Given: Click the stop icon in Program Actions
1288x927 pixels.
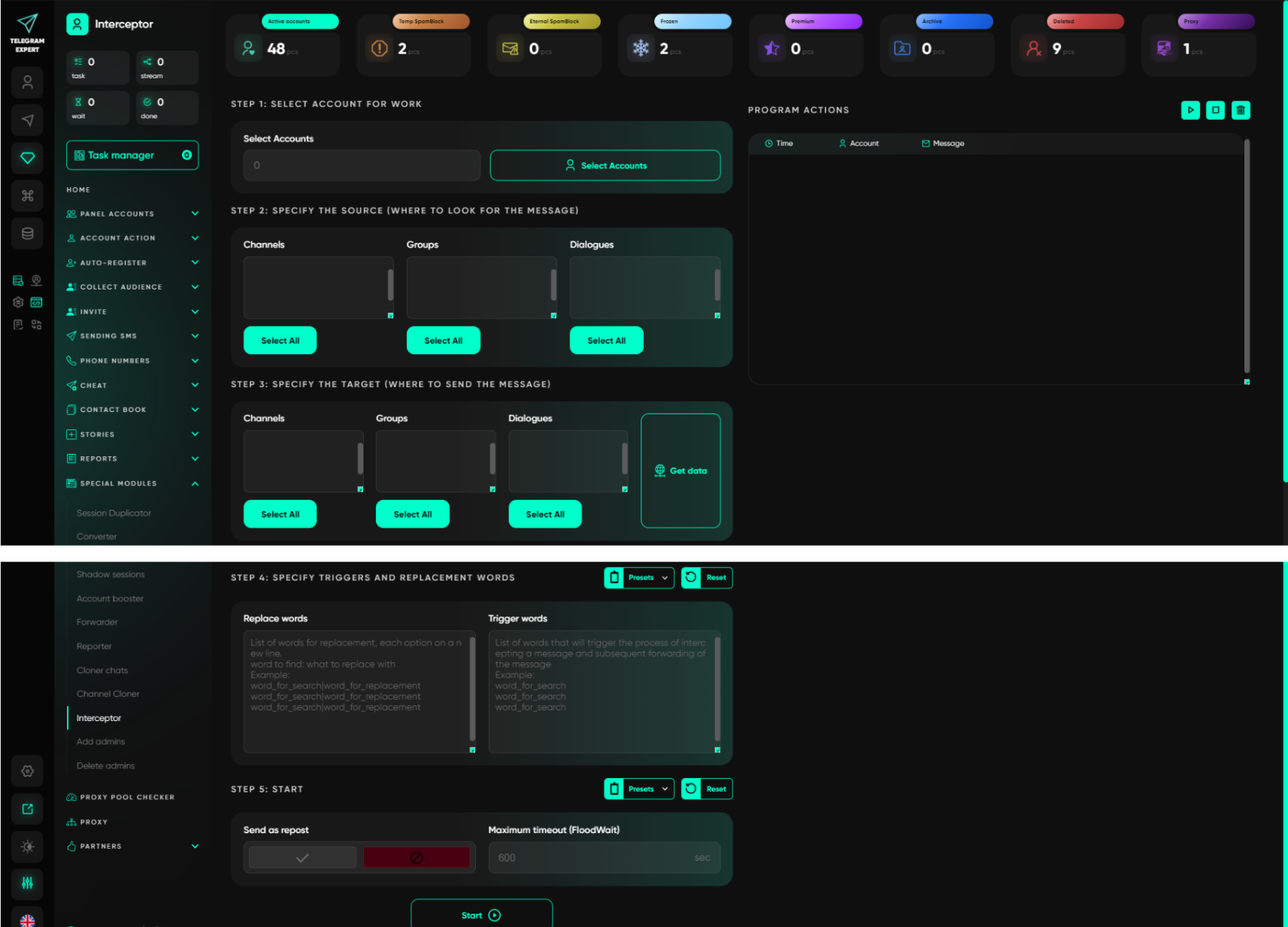Looking at the screenshot, I should [1216, 110].
